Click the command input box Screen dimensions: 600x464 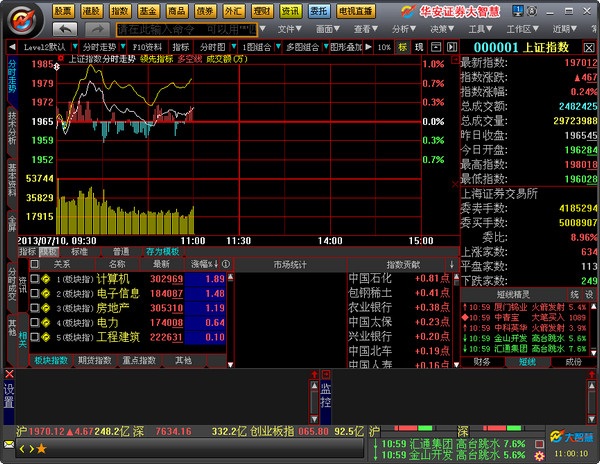pos(187,29)
